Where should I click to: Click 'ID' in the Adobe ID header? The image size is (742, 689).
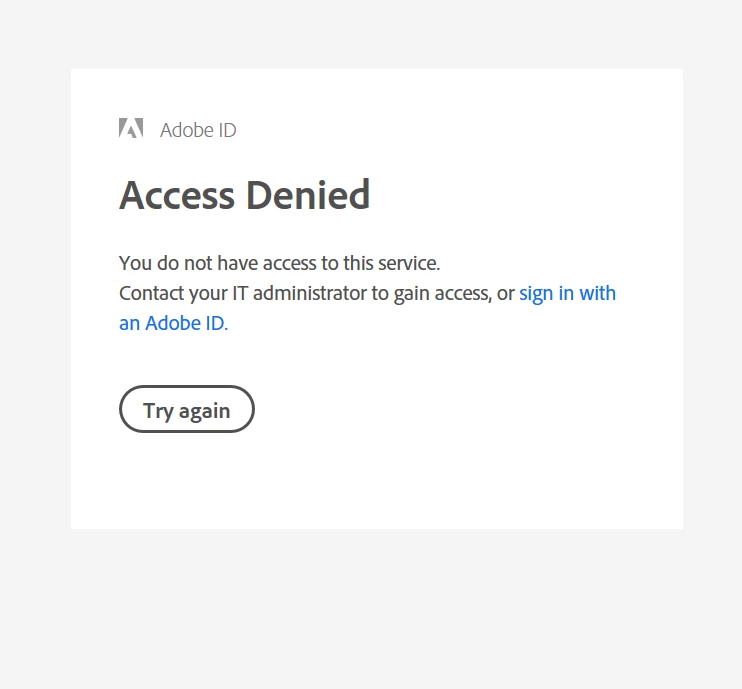click(228, 130)
